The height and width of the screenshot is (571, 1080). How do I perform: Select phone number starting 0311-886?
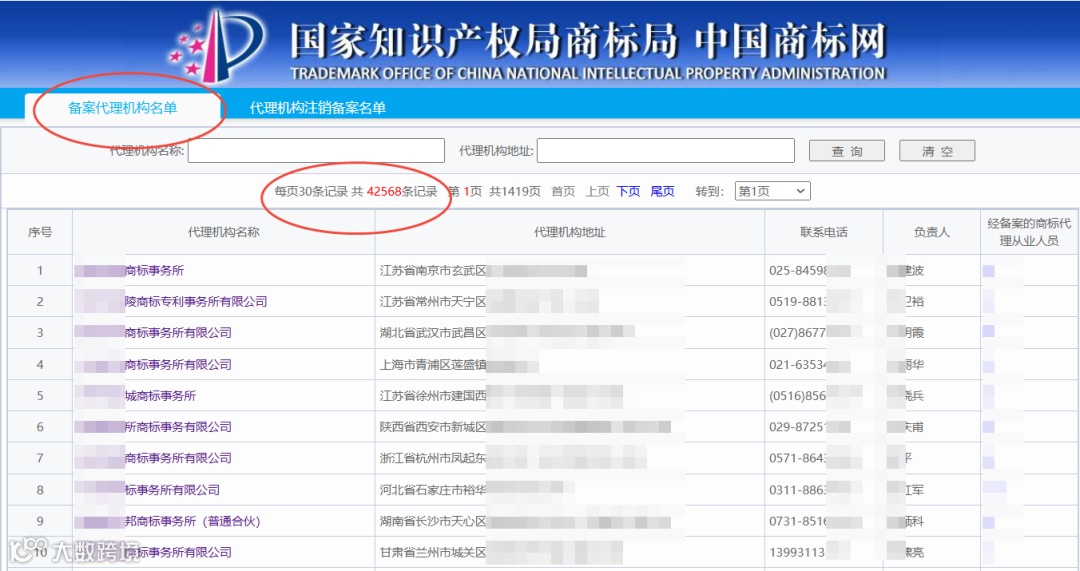tap(798, 490)
